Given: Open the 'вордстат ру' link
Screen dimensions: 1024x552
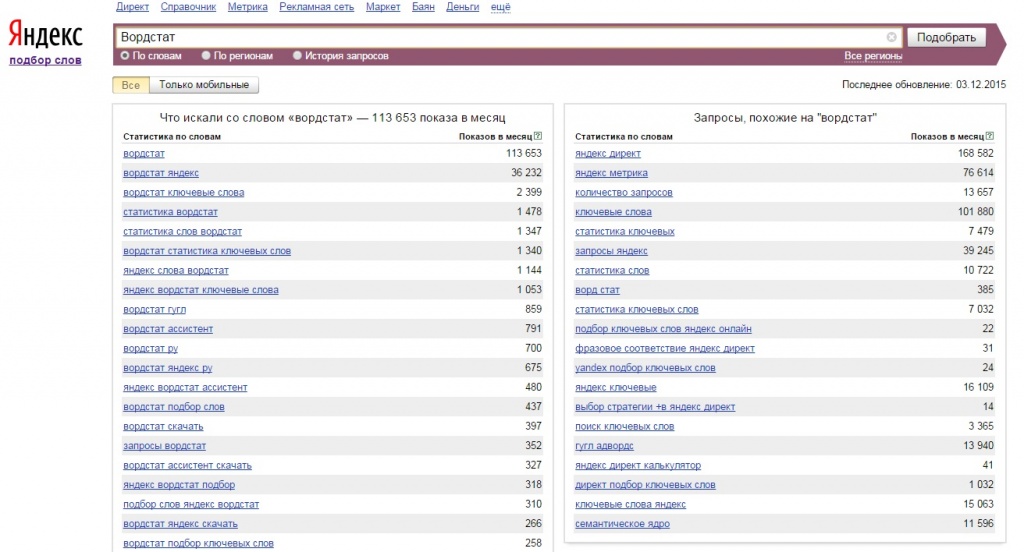Looking at the screenshot, I should [x=150, y=349].
